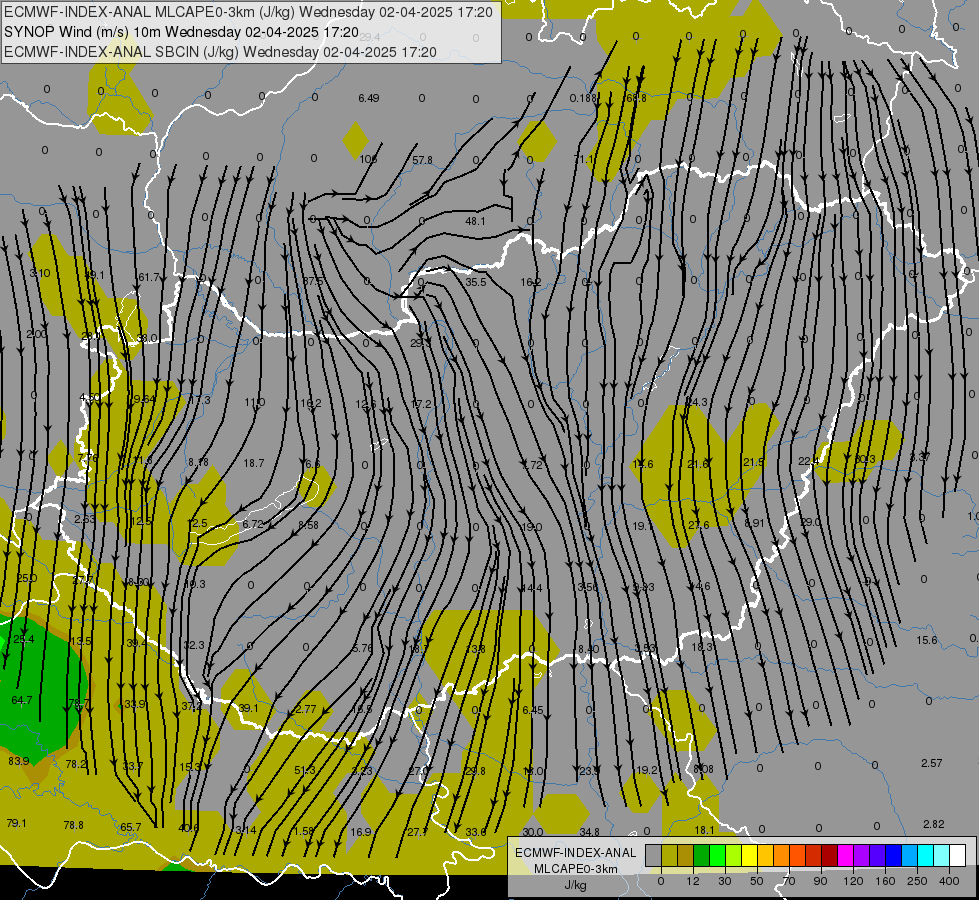Image resolution: width=979 pixels, height=900 pixels.
Task: Click the dark green legend swatch
Action: (x=702, y=856)
